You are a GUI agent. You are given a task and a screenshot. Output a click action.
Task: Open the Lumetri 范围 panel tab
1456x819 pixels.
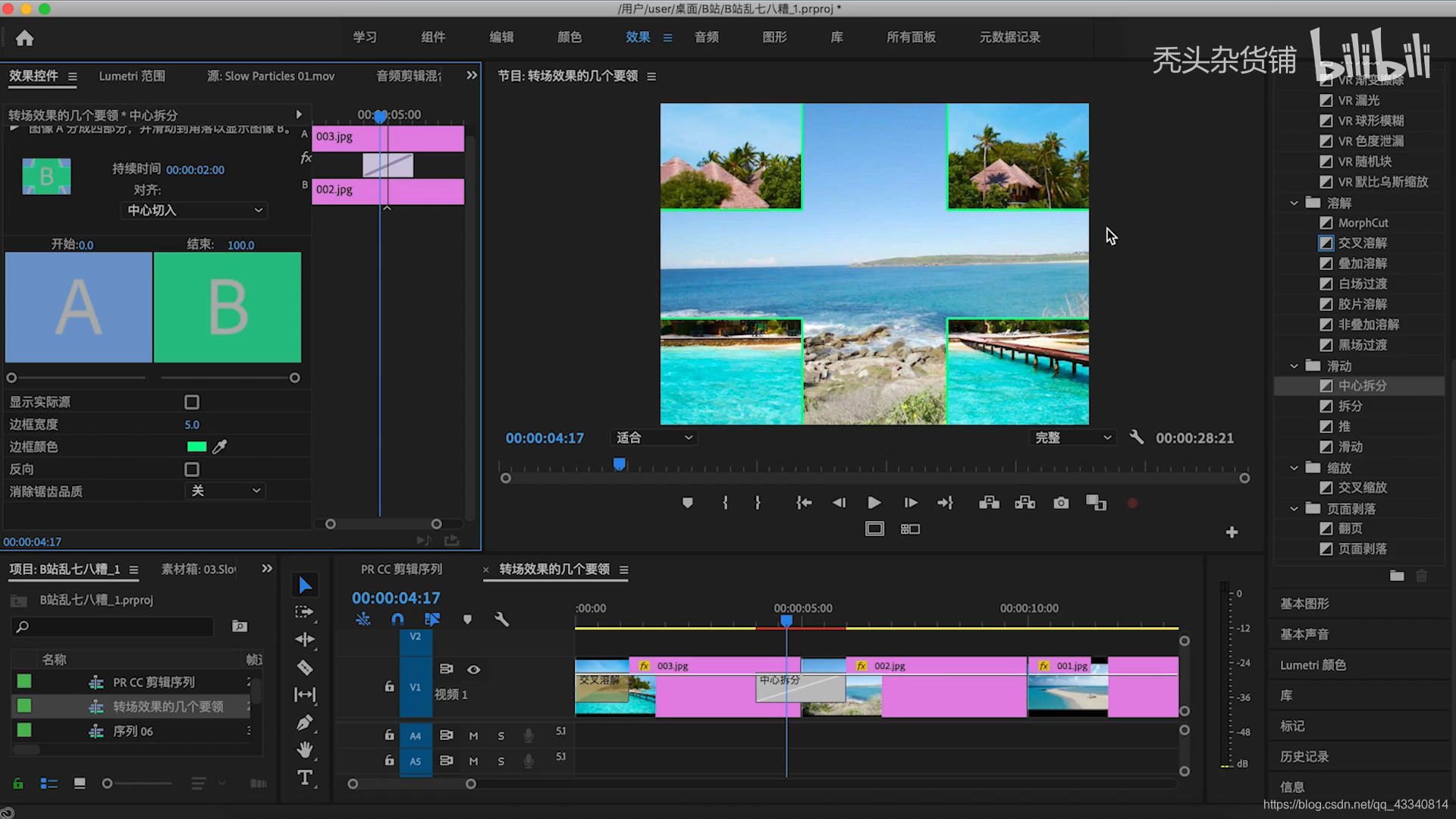click(132, 76)
